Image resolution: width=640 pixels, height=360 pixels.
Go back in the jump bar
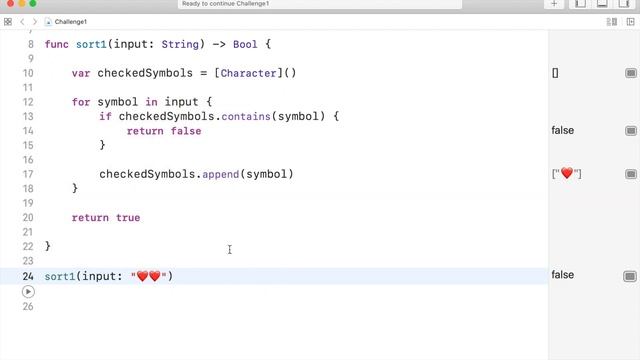(x=22, y=22)
